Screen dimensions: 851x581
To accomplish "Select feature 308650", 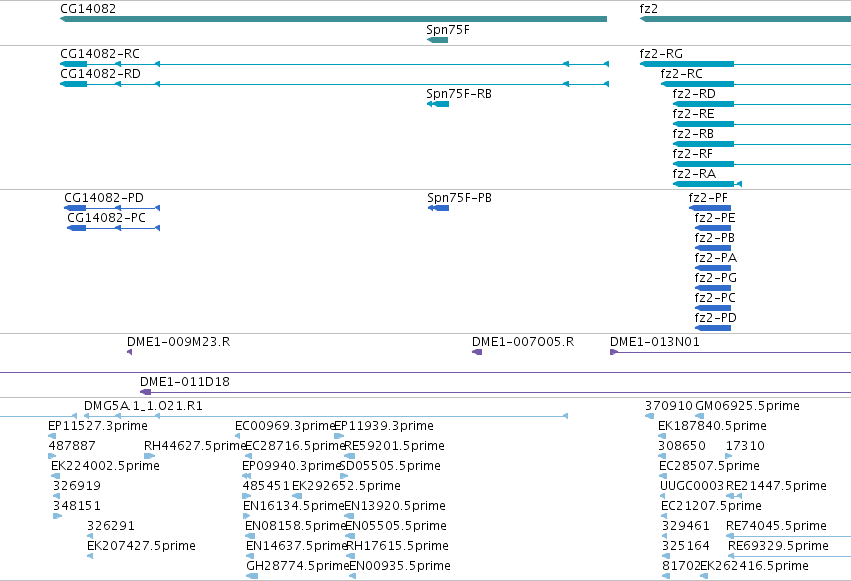I will click(x=662, y=456).
